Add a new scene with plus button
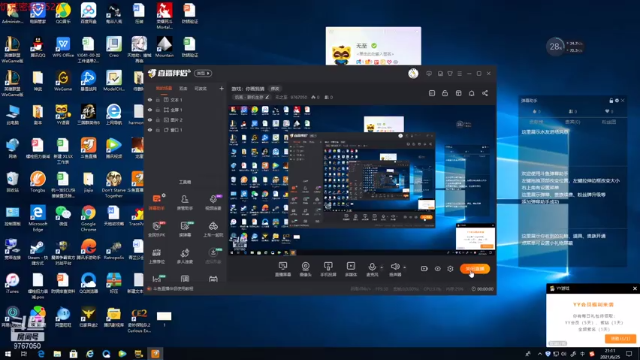Viewport: 640px width, 360px height. [x=221, y=88]
